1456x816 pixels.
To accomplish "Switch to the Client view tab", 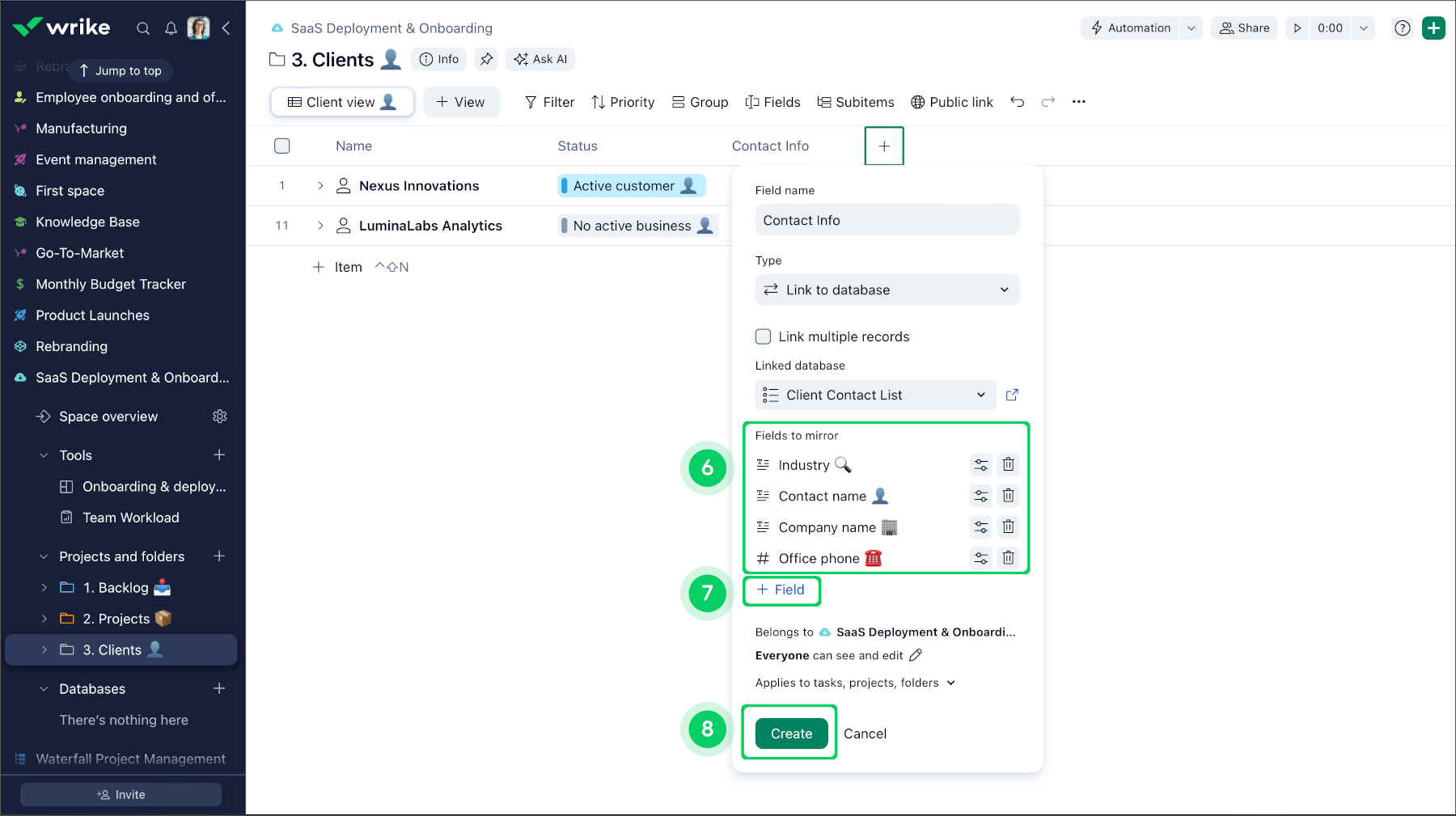I will [x=341, y=102].
